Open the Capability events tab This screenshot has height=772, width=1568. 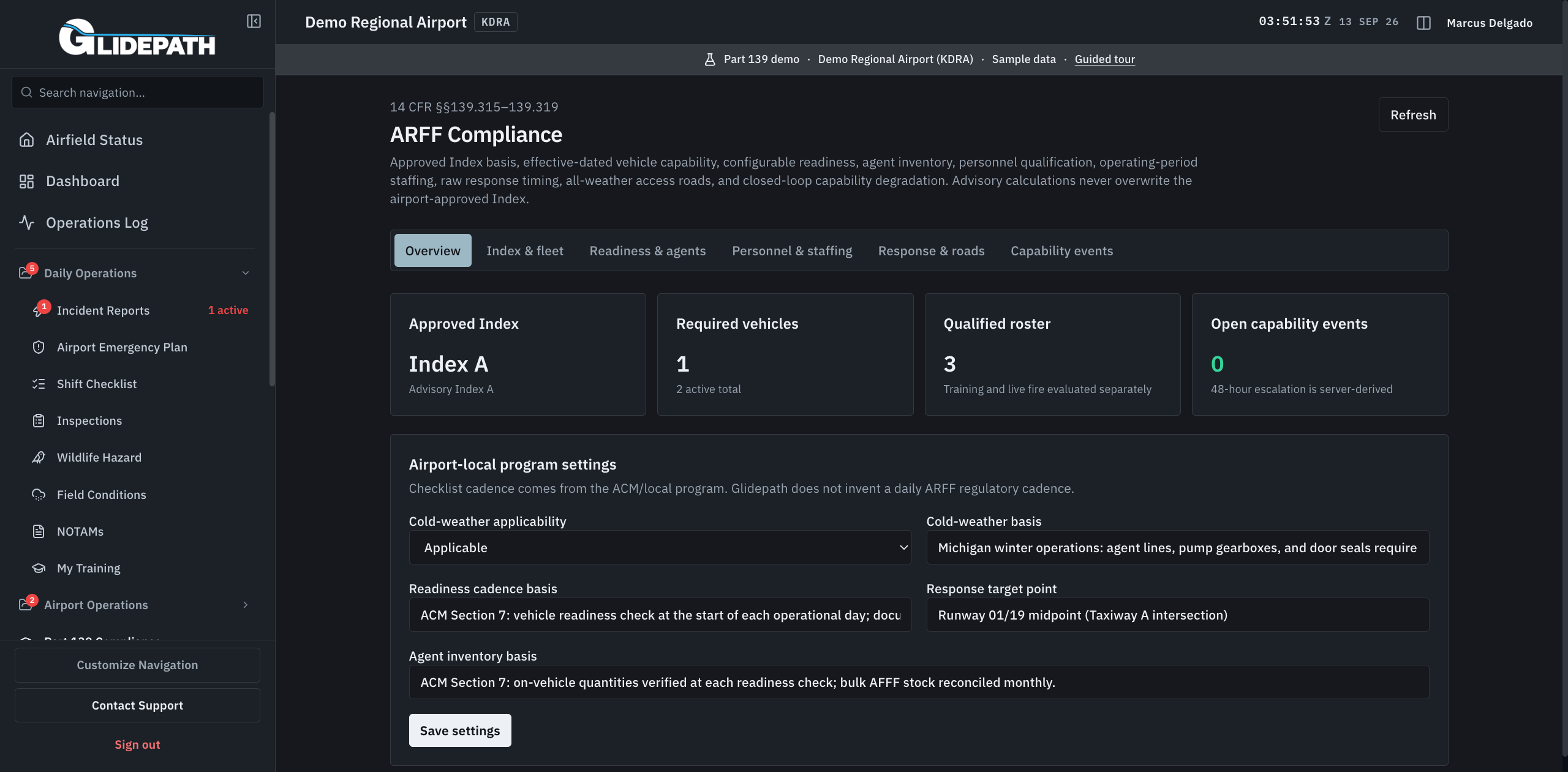coord(1061,250)
